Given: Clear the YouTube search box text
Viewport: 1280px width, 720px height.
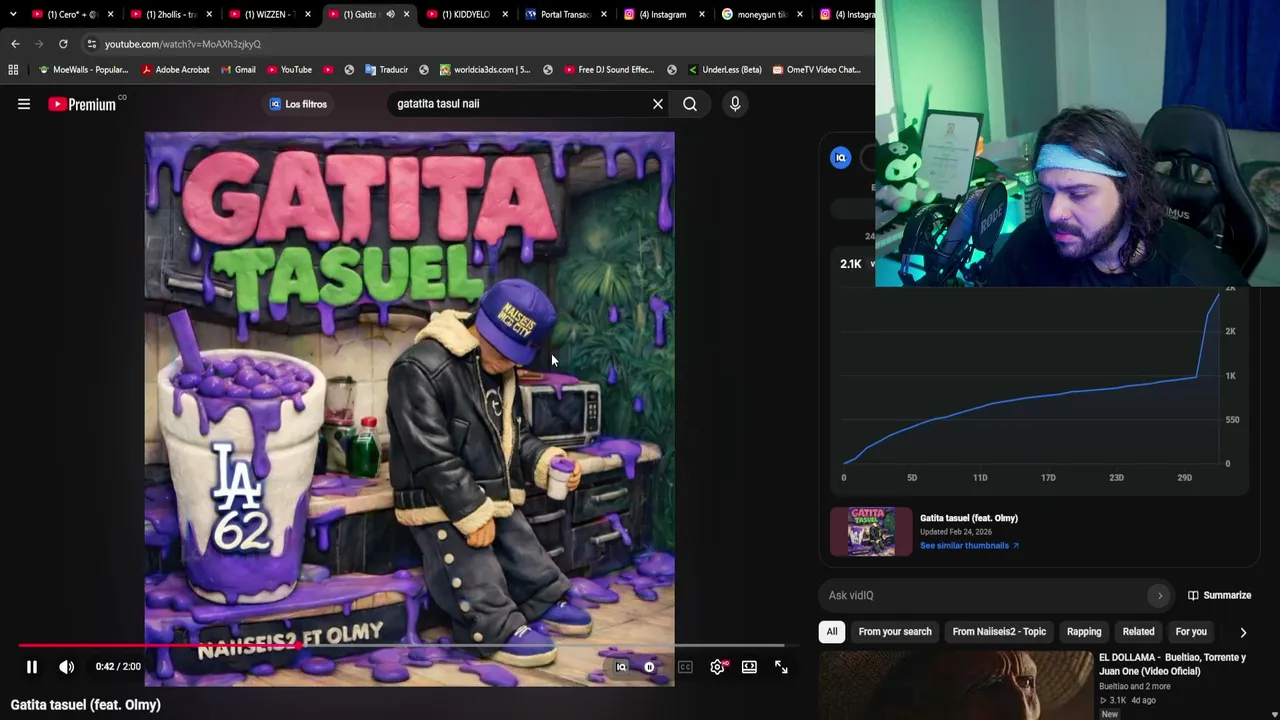Looking at the screenshot, I should pos(658,104).
